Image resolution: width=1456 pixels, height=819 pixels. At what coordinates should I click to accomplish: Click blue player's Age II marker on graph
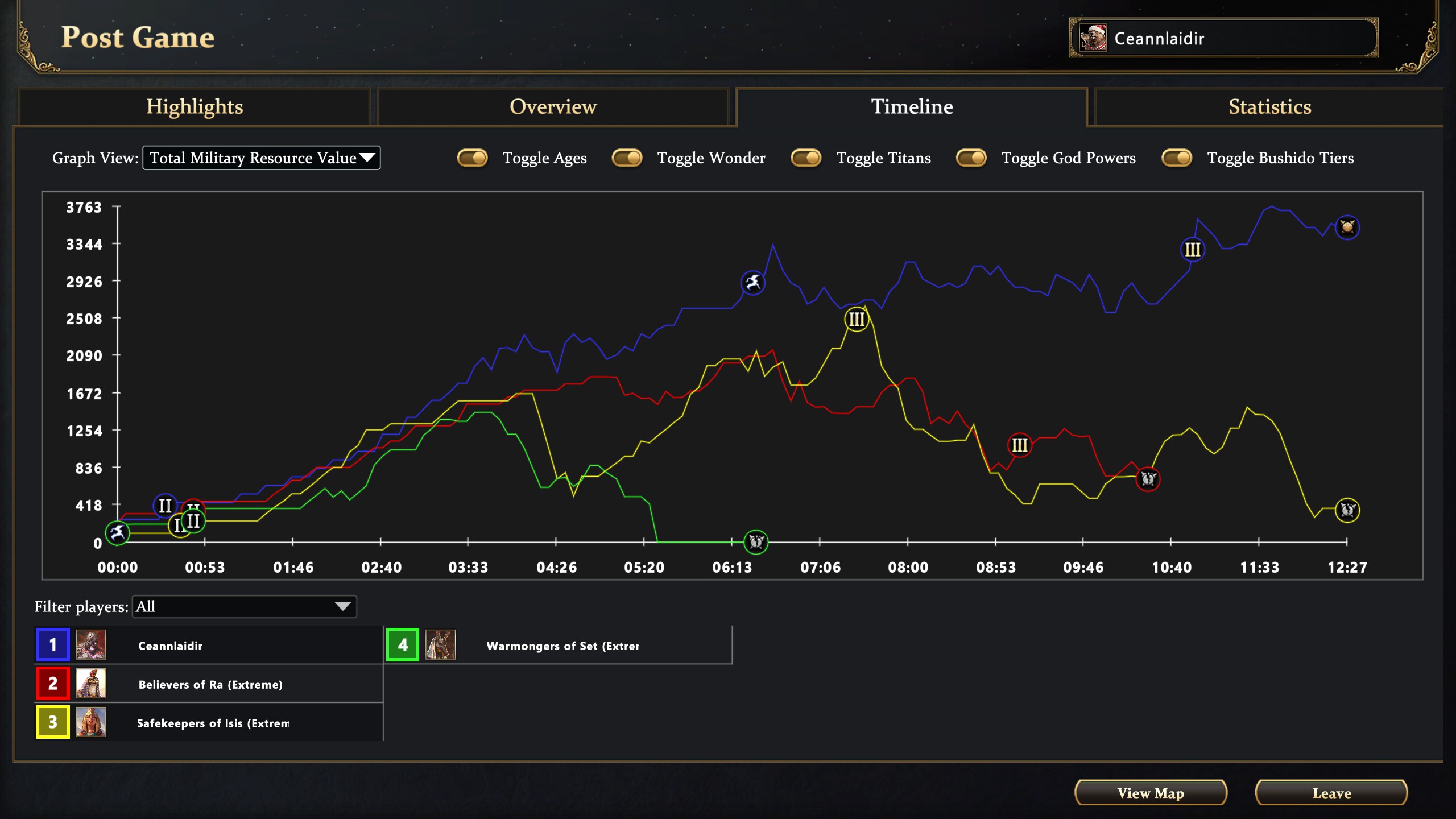(165, 506)
